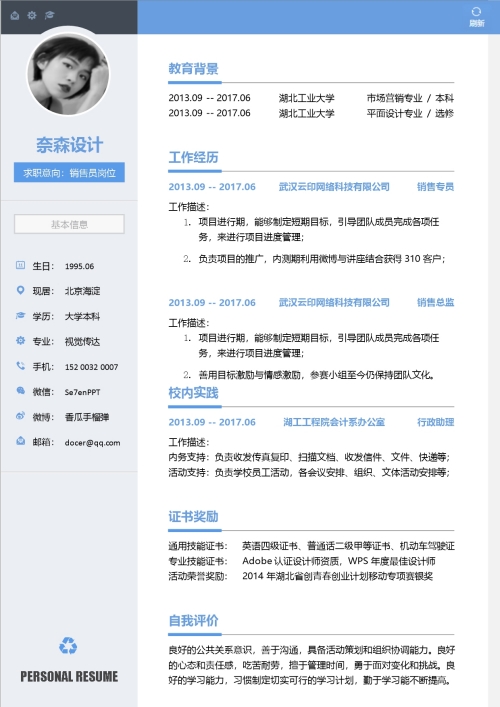Click phone number 152 0032 0007
This screenshot has width=500, height=707.
coord(92,367)
